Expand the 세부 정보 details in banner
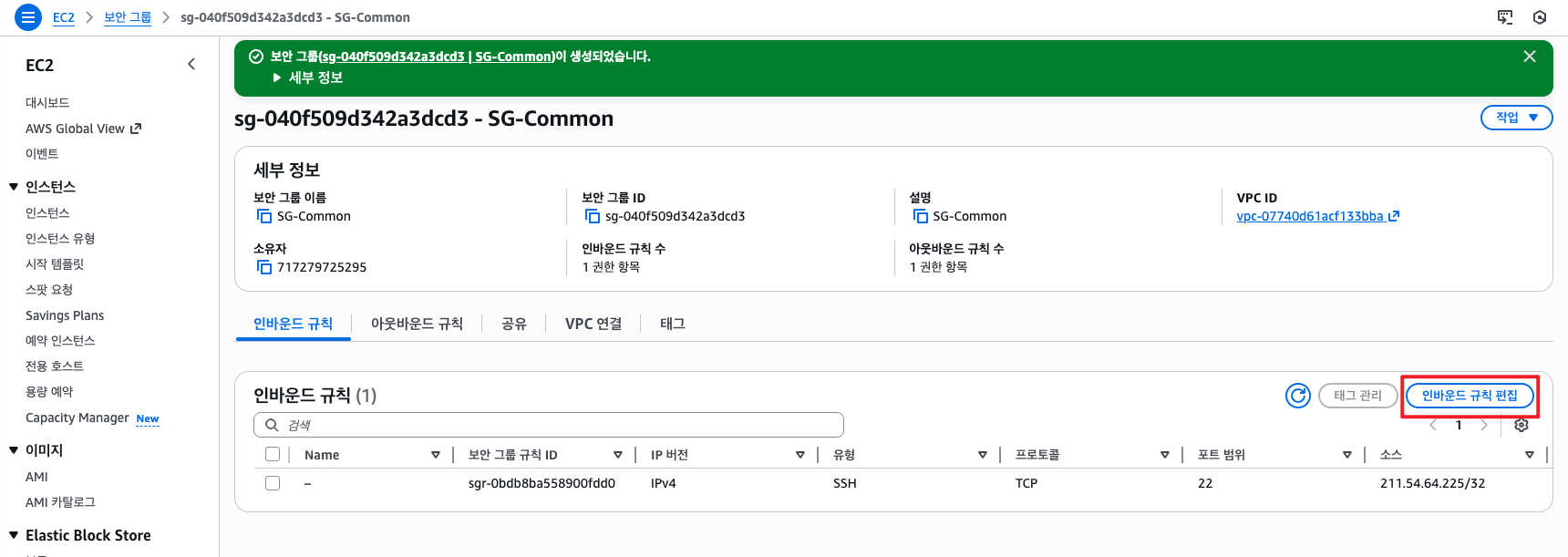Image resolution: width=1568 pixels, height=557 pixels. click(307, 77)
